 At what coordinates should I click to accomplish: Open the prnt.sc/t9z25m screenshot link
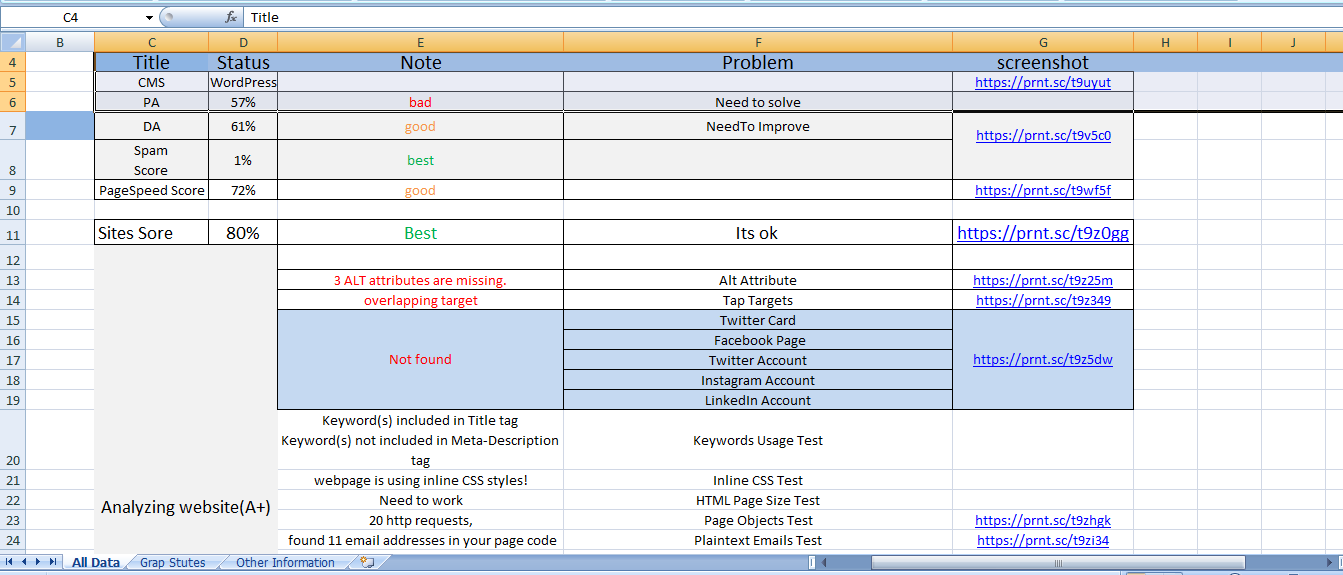1043,280
